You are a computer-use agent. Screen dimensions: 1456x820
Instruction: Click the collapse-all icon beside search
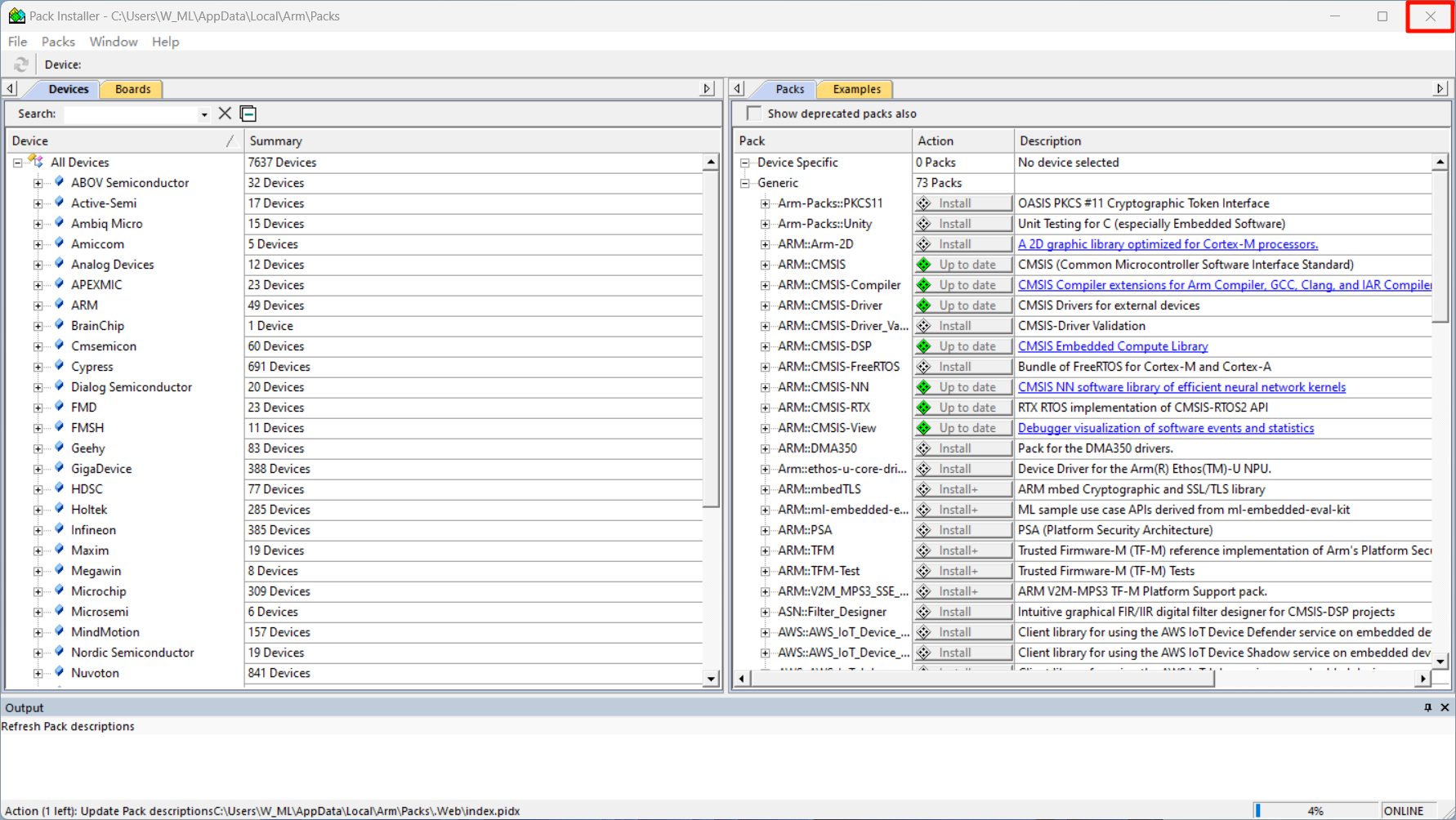[248, 114]
